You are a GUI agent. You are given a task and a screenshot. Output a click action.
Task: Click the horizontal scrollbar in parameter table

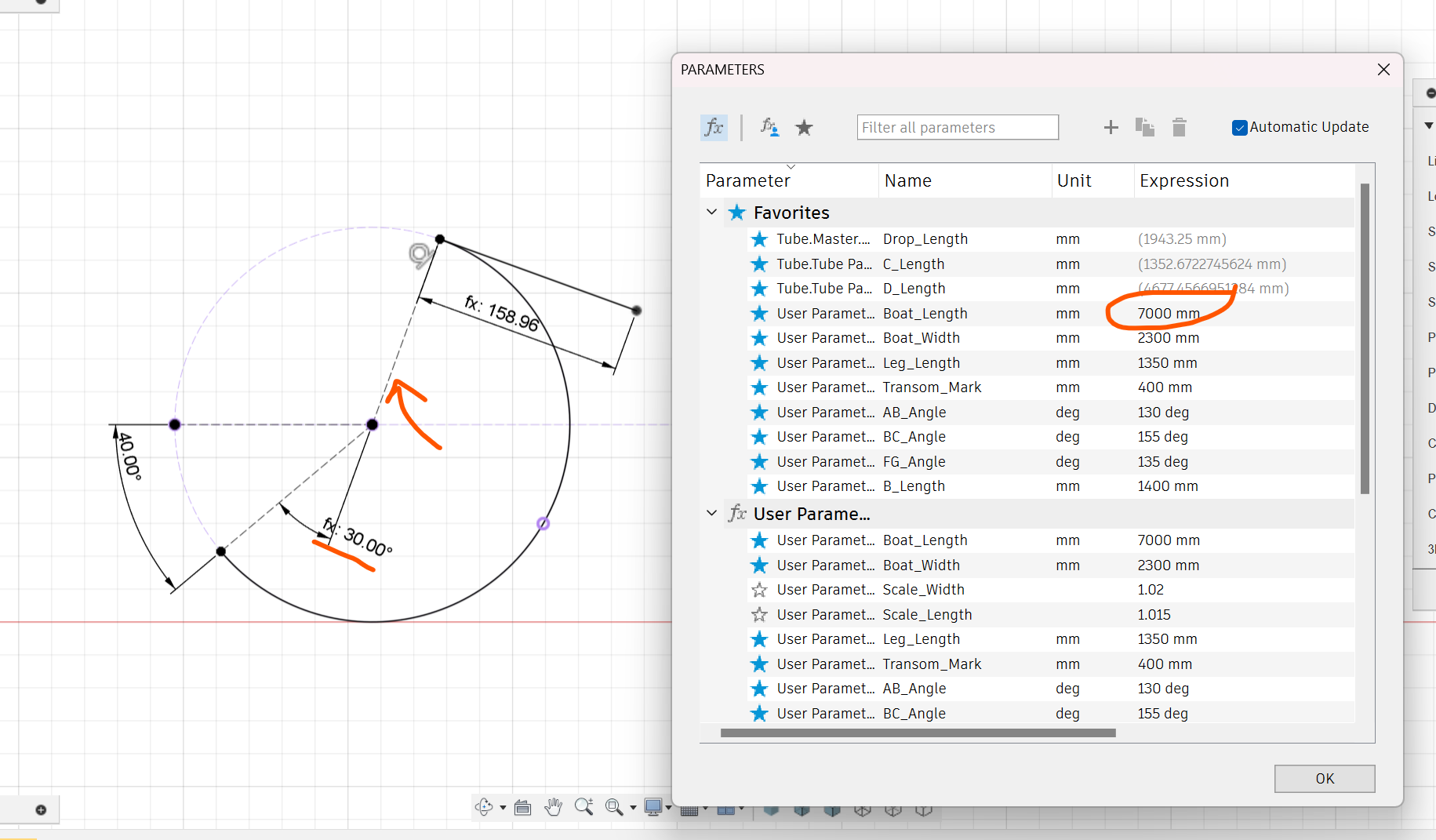point(918,733)
